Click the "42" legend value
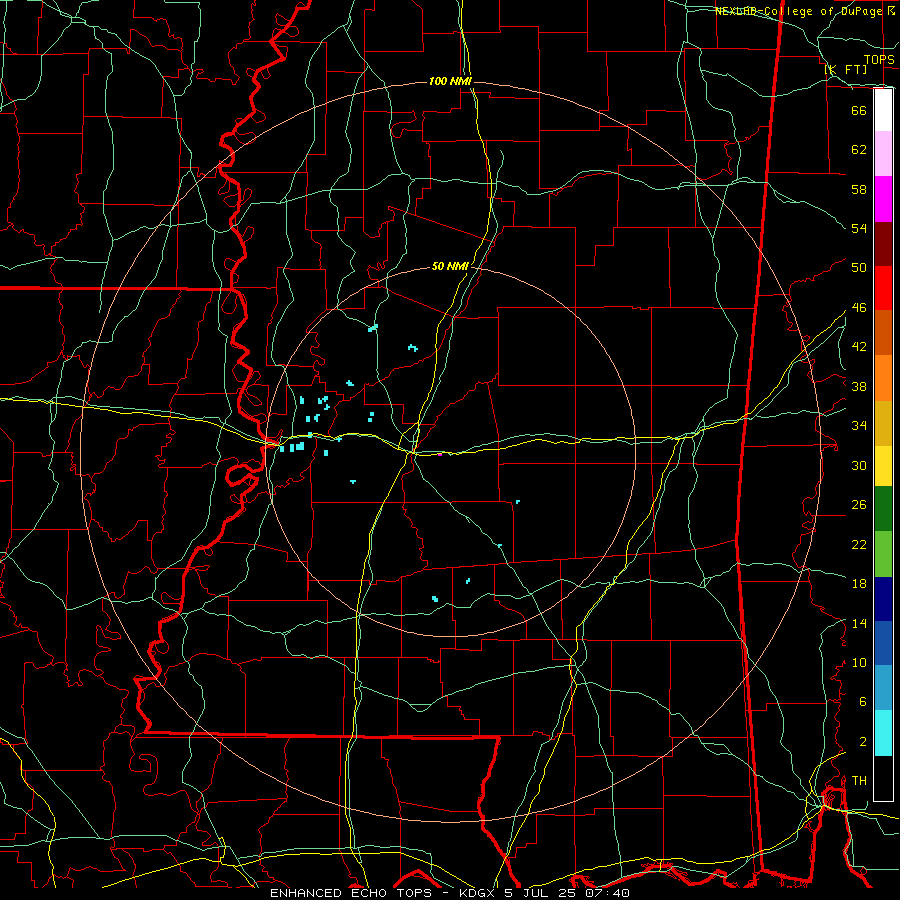900x900 pixels. point(859,347)
